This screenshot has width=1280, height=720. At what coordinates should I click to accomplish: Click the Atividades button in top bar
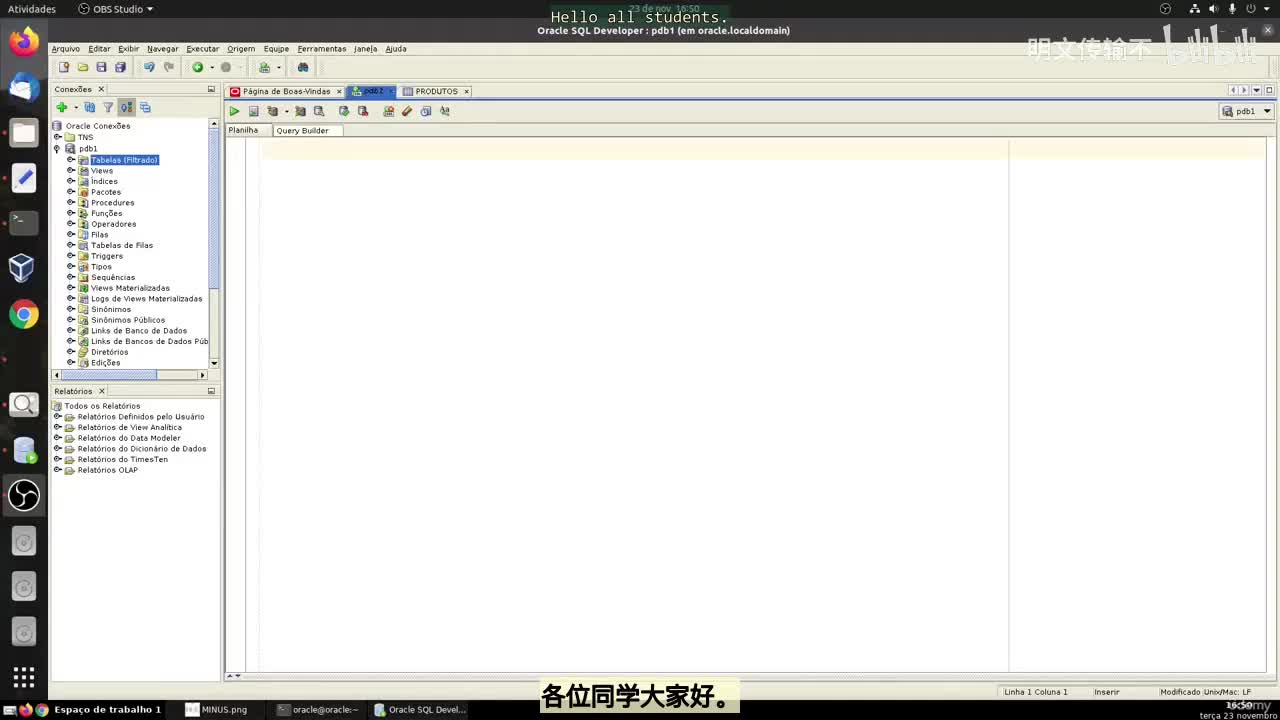click(x=32, y=9)
